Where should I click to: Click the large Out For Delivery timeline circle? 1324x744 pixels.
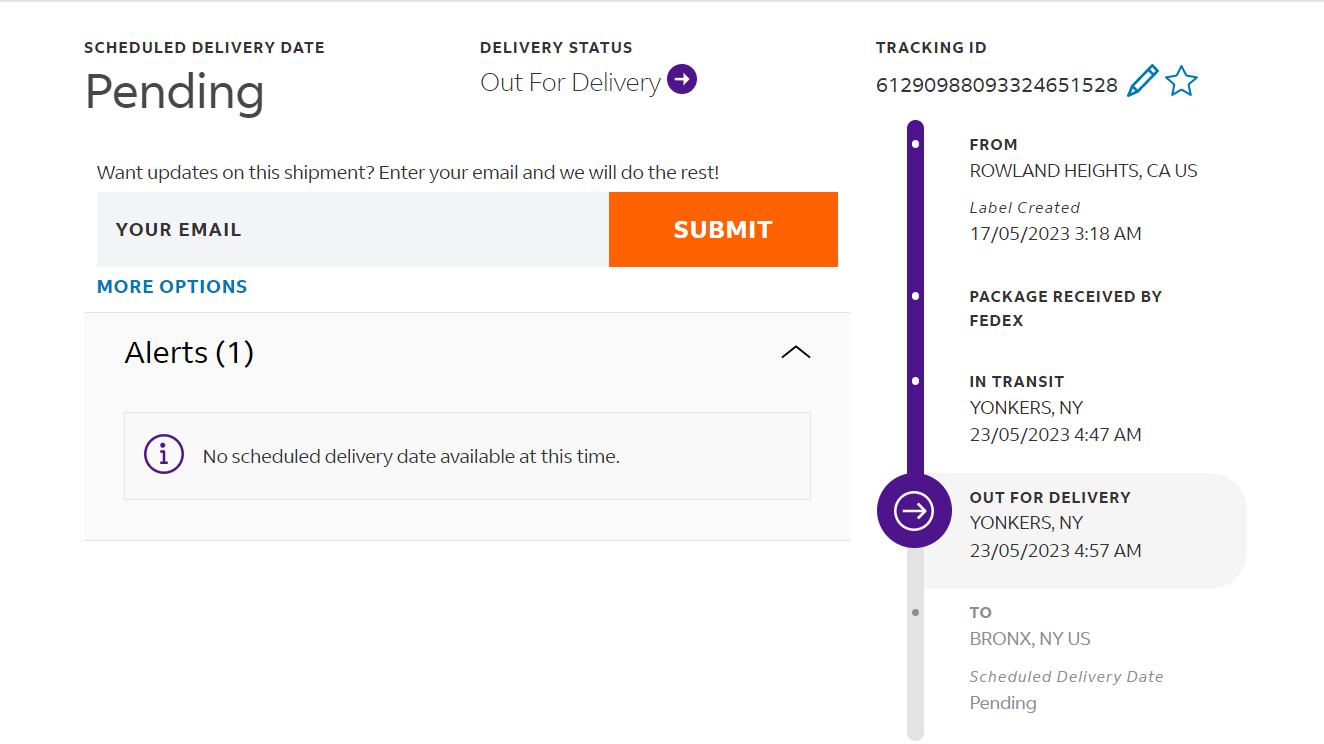pyautogui.click(x=914, y=511)
